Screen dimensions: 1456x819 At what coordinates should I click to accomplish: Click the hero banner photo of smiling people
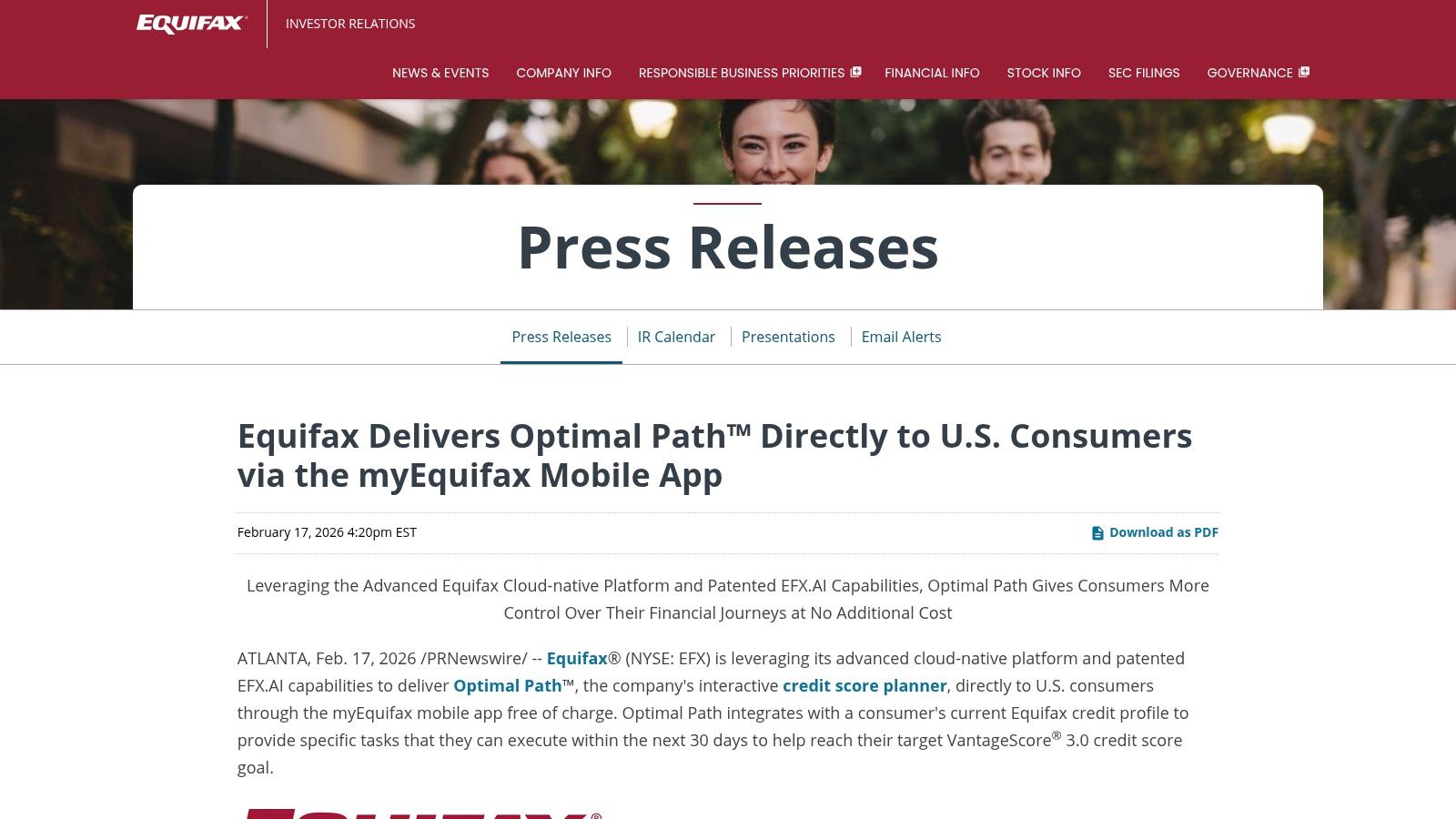pyautogui.click(x=728, y=141)
